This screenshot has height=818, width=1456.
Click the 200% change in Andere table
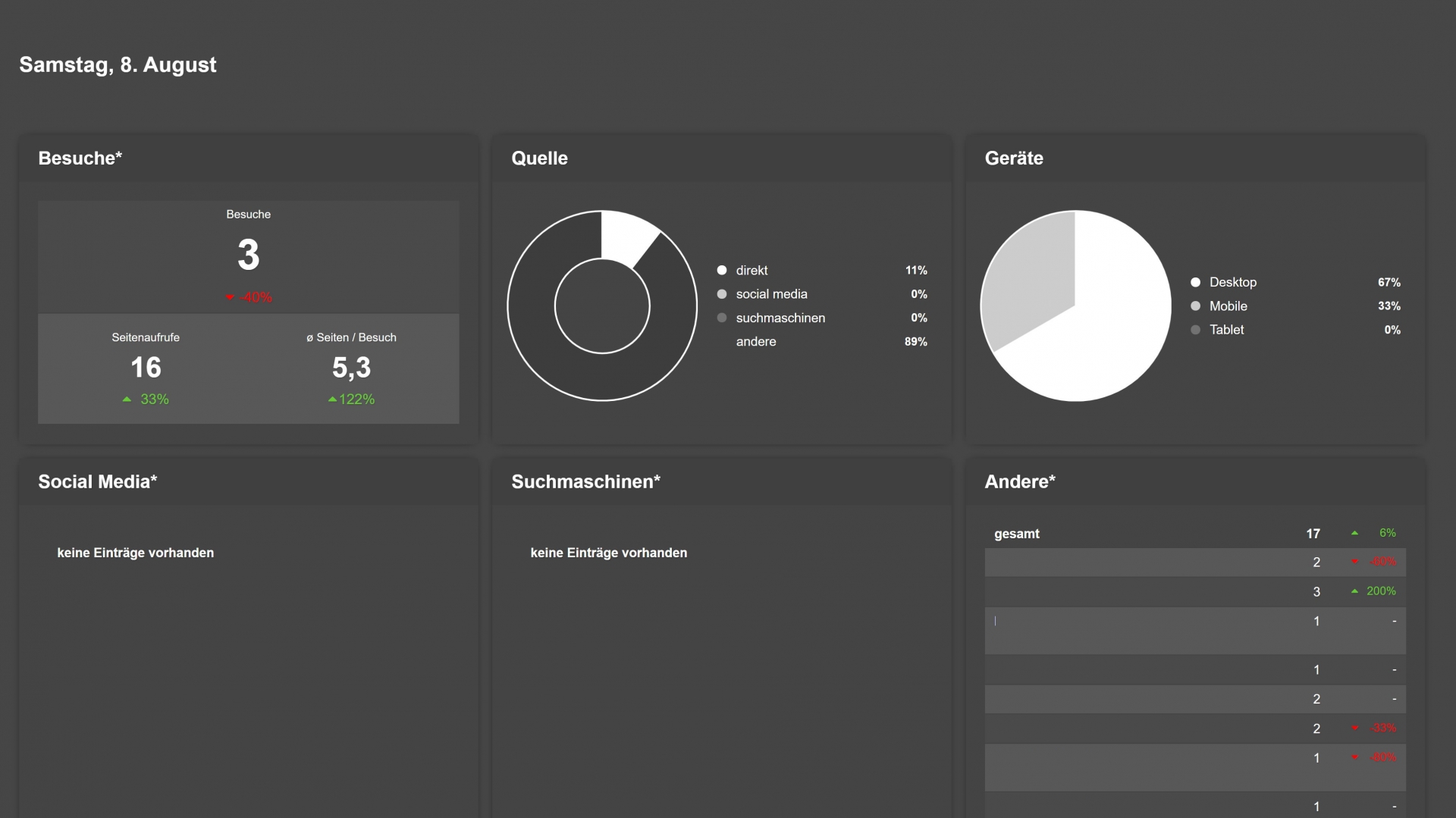1381,591
